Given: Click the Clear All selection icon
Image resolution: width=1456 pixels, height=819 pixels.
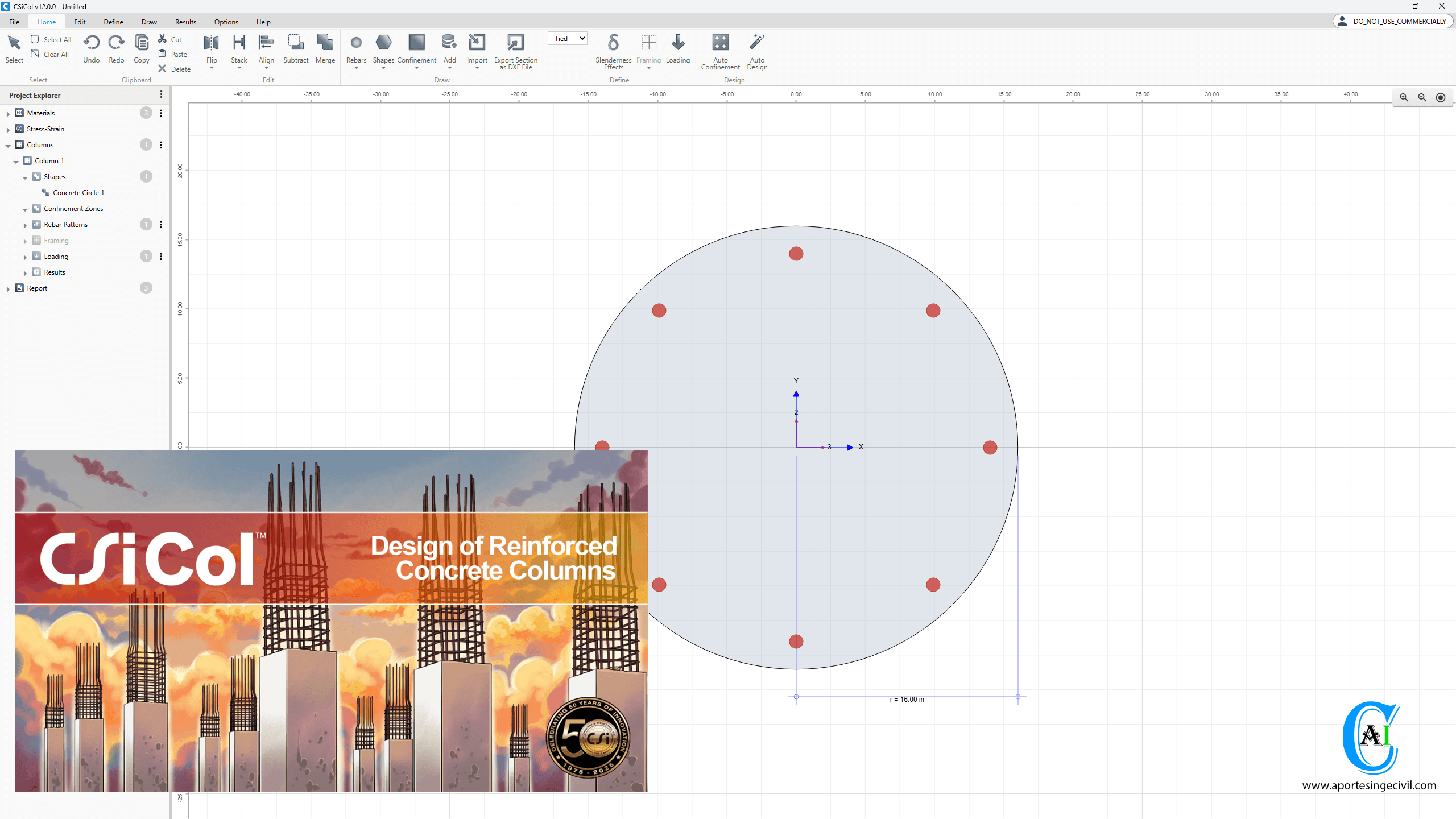Looking at the screenshot, I should click(35, 54).
